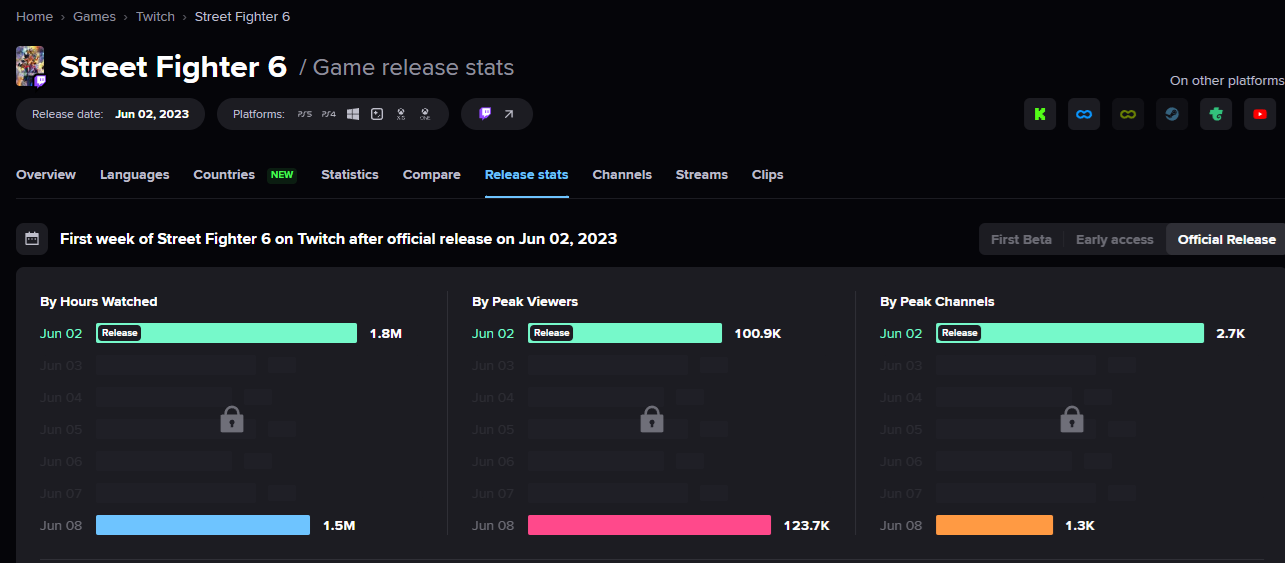Image resolution: width=1285 pixels, height=563 pixels.
Task: Click the lock icon in Hours Watched
Action: coord(232,419)
